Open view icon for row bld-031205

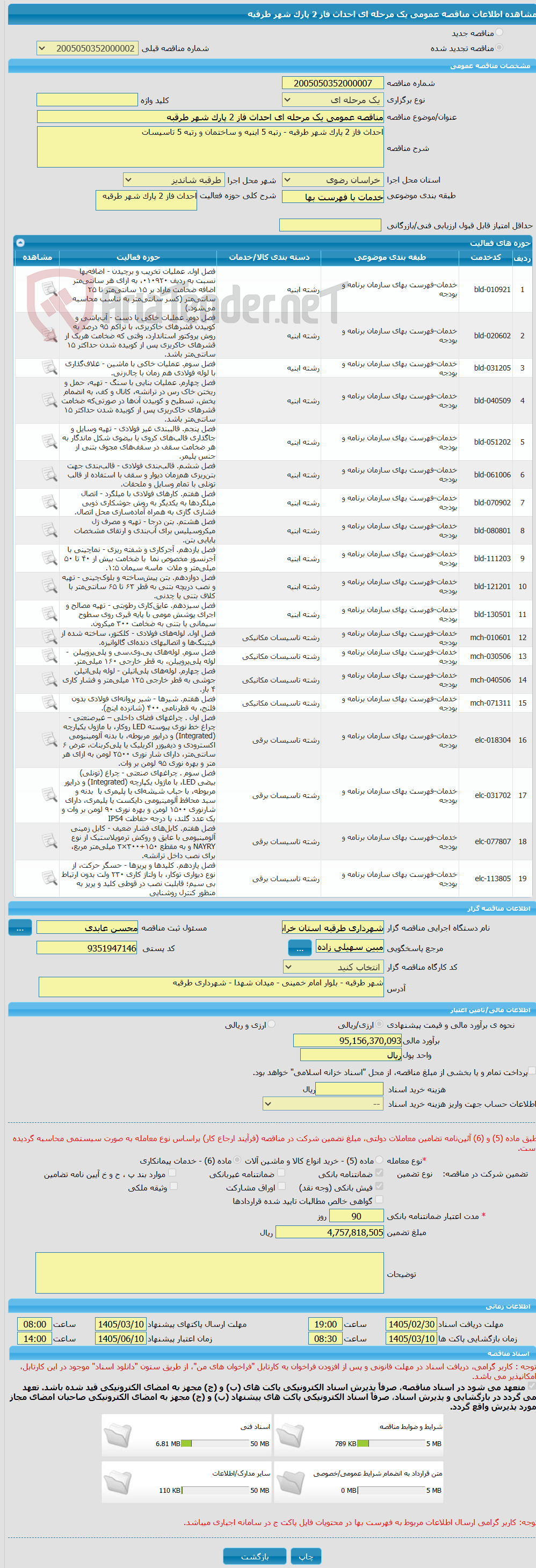(49, 368)
